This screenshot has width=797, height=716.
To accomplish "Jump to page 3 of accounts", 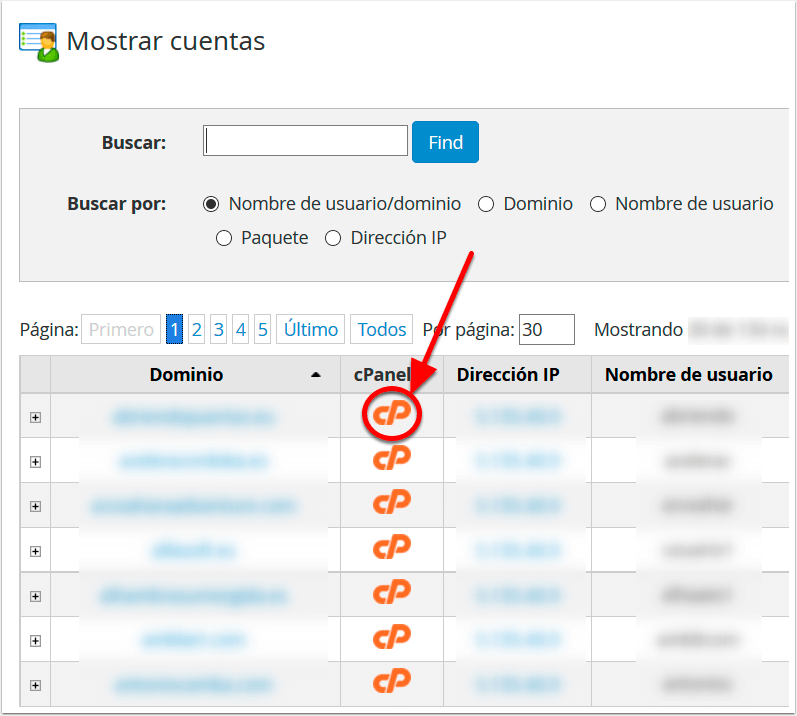I will coord(219,329).
